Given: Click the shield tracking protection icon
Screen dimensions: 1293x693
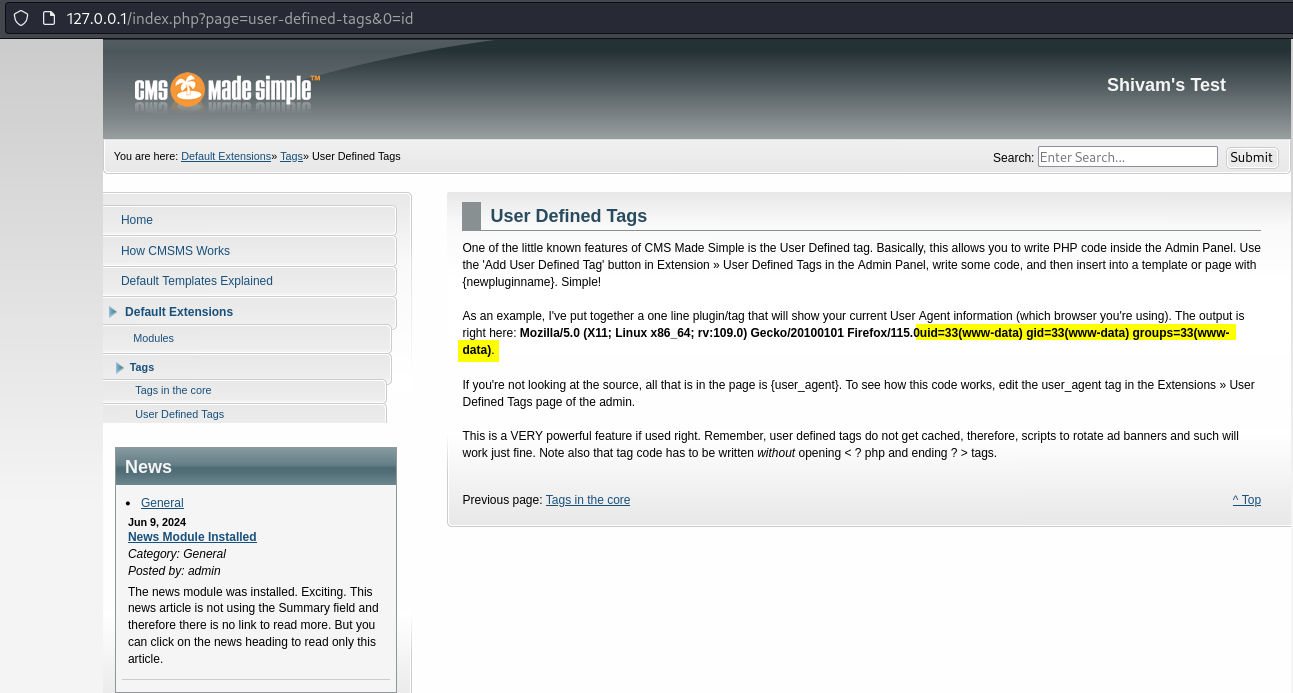Looking at the screenshot, I should click(x=21, y=19).
